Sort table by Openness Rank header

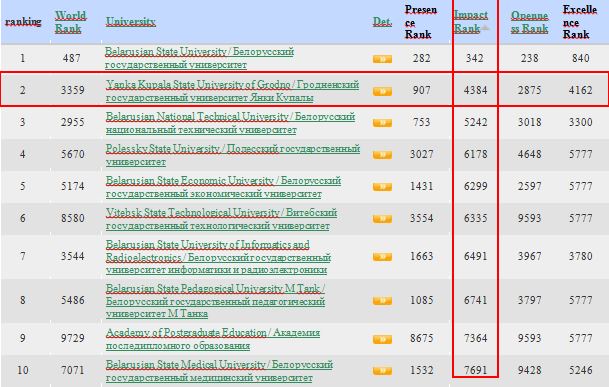click(529, 22)
